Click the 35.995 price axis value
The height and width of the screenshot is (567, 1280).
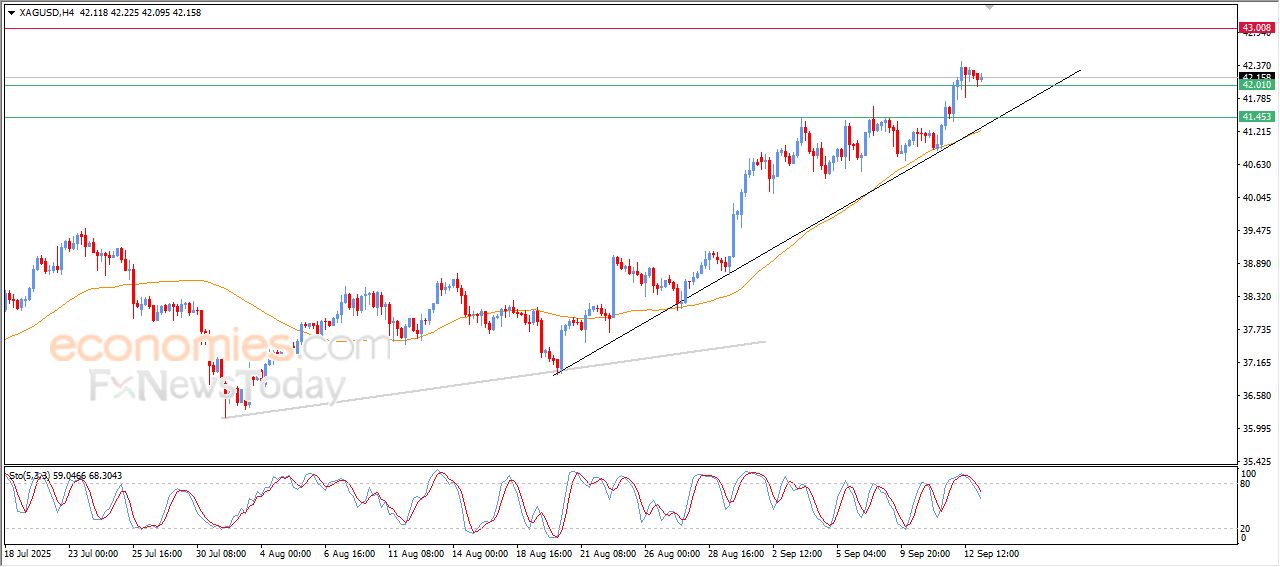click(x=1256, y=428)
